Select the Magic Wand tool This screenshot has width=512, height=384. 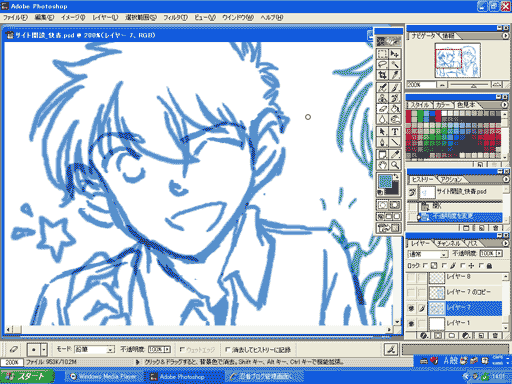[x=395, y=64]
